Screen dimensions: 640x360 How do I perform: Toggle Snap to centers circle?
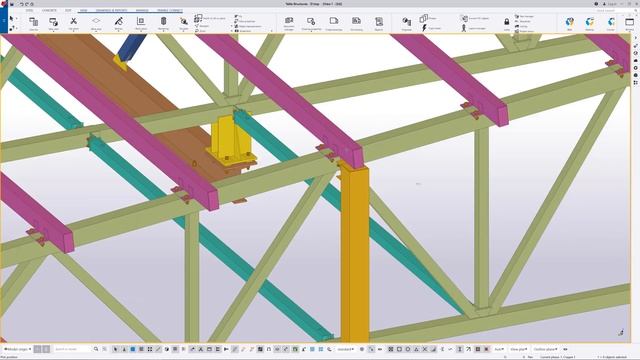coord(408,349)
